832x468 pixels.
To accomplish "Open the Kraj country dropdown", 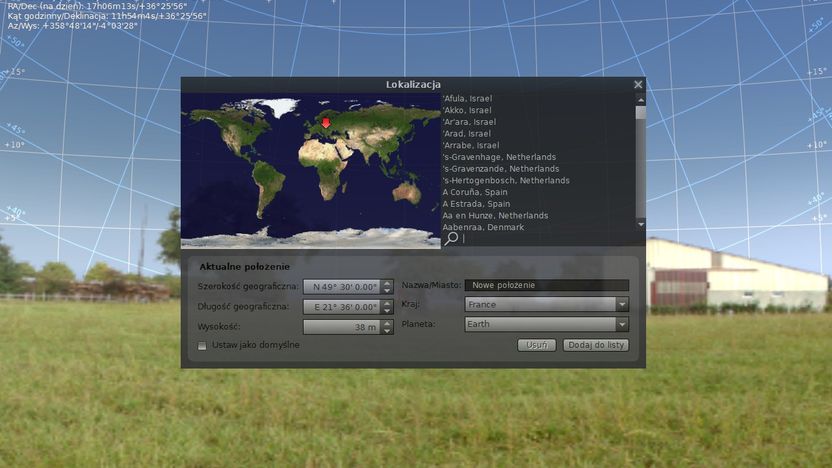I will click(x=547, y=305).
